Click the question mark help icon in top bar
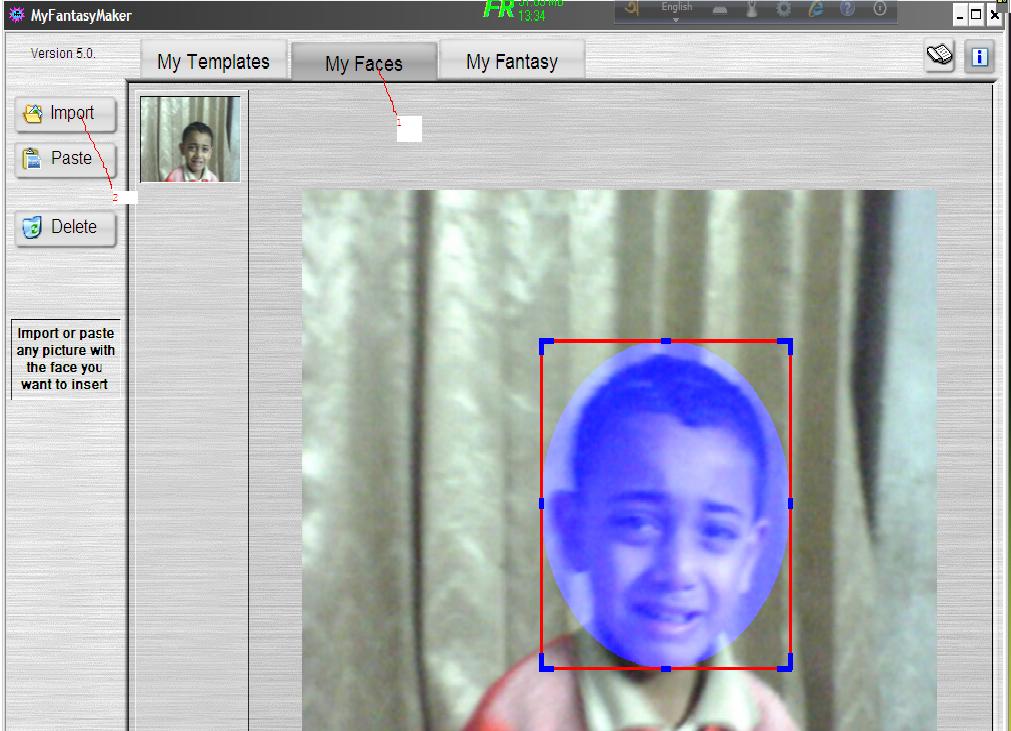The image size is (1011, 731). click(x=848, y=8)
